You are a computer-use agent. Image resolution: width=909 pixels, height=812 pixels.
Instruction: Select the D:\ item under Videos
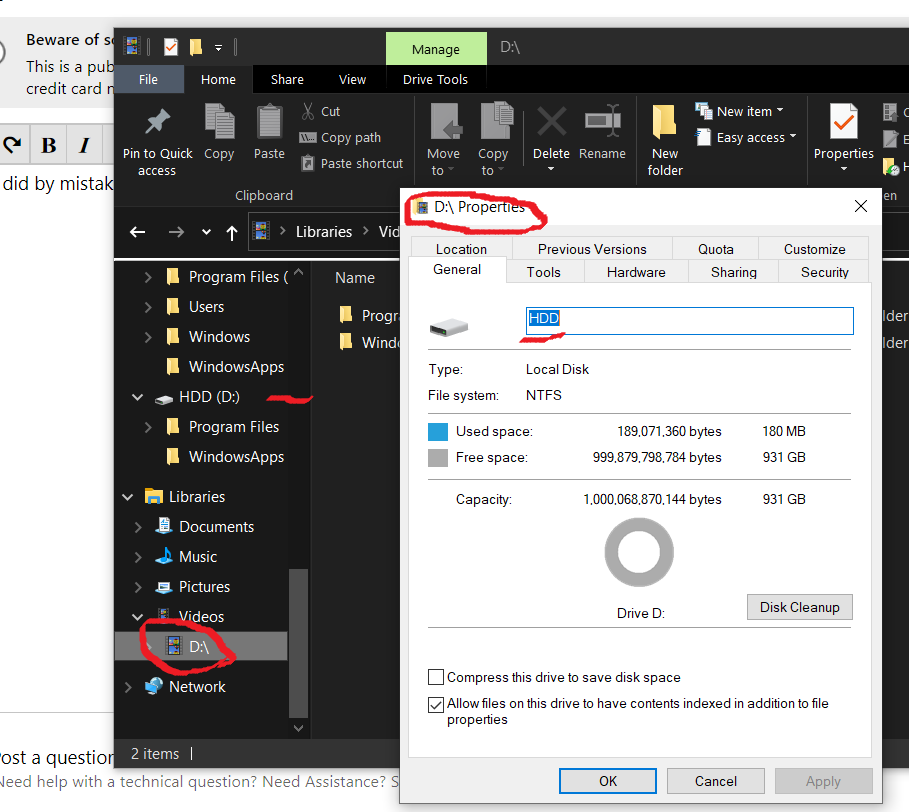coord(201,646)
